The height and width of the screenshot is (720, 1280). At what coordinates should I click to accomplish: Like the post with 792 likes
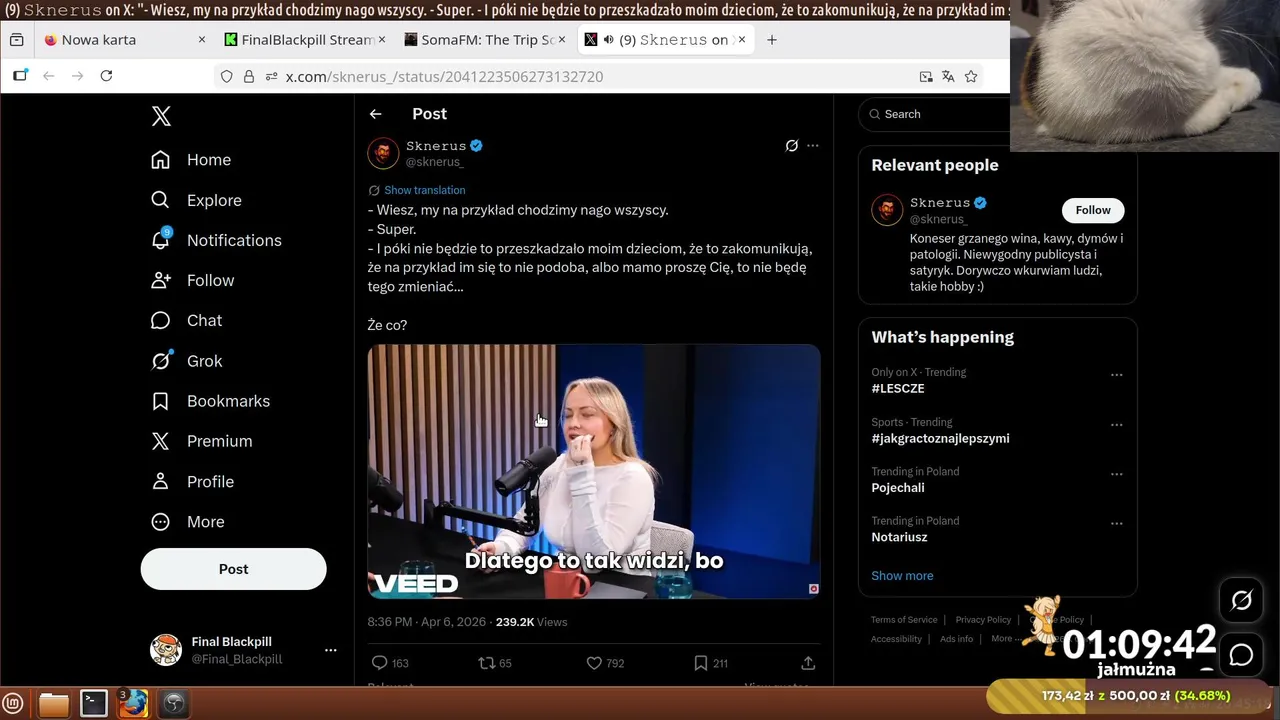(604, 663)
